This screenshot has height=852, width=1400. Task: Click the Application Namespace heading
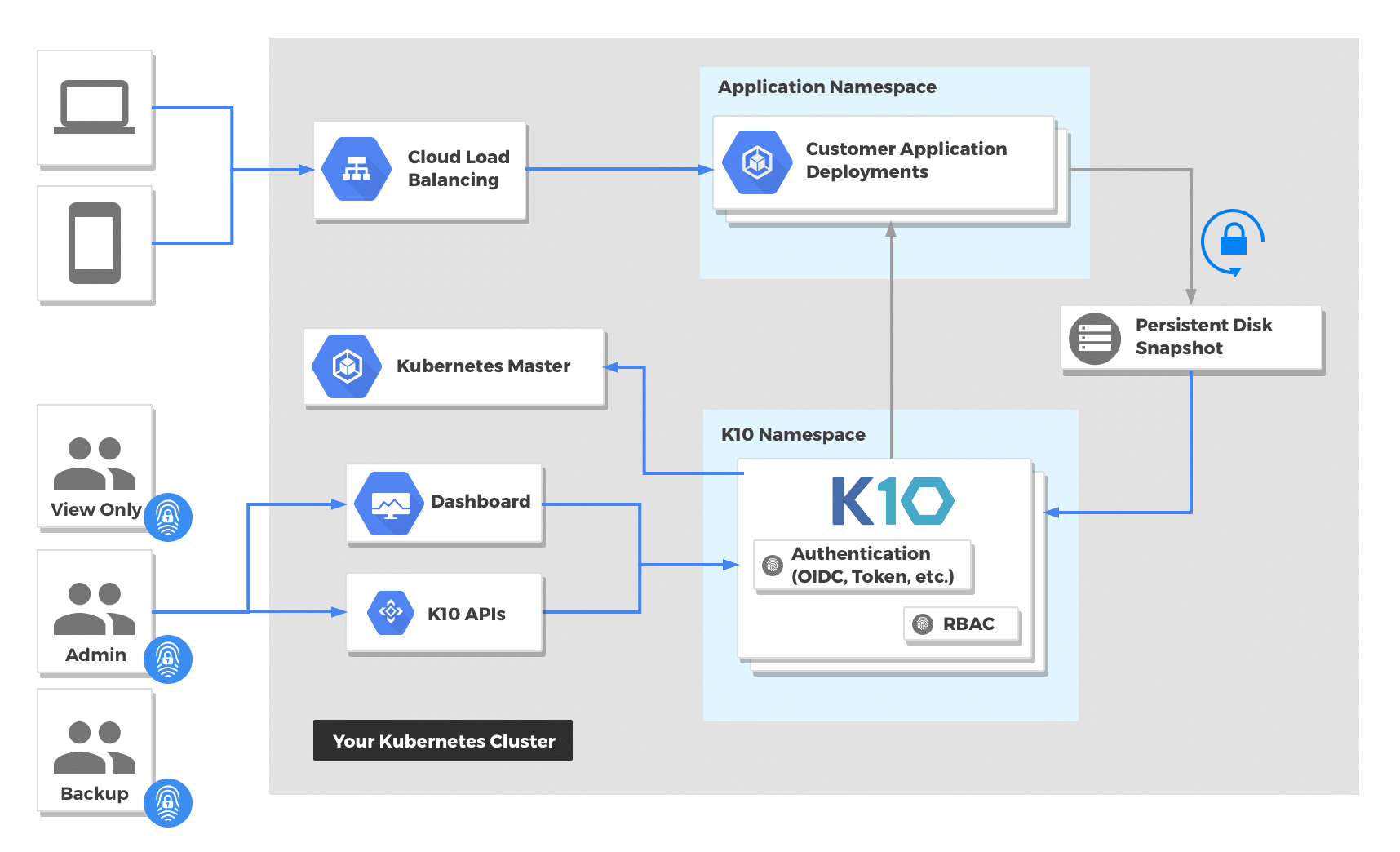point(827,87)
